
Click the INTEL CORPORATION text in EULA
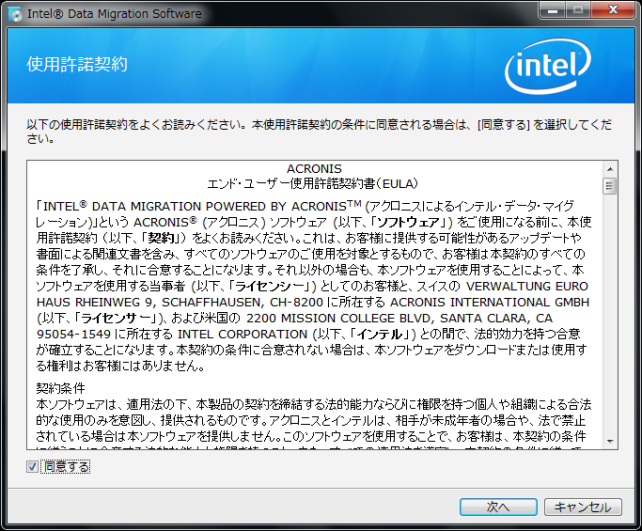pos(242,334)
